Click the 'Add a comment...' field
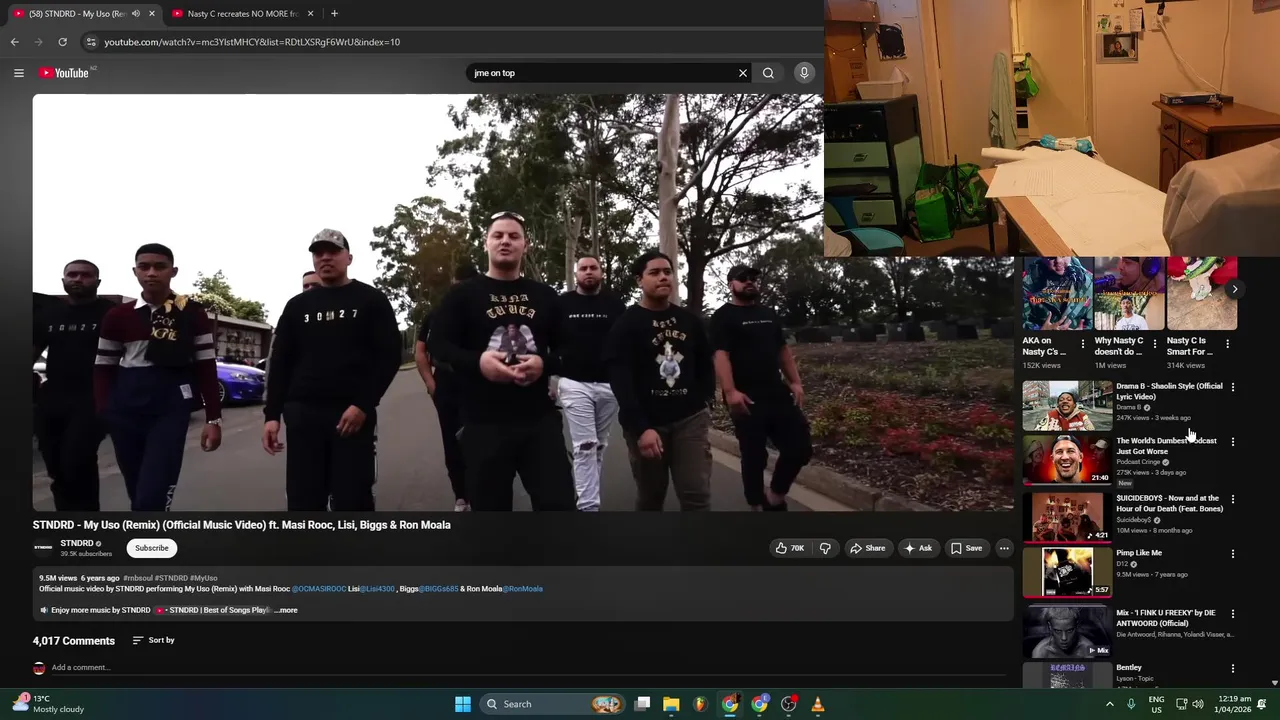 [528, 667]
